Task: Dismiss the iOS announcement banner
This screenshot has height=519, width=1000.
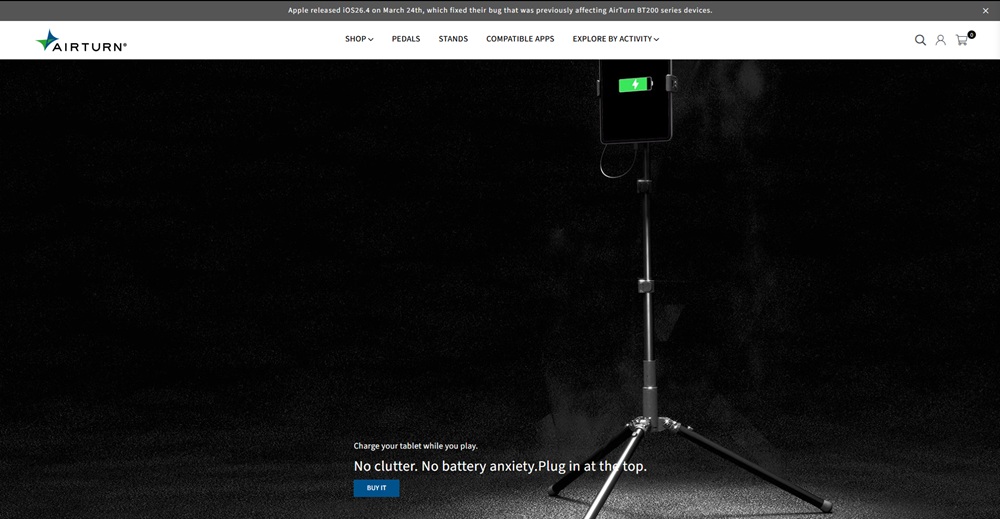Action: pos(985,10)
